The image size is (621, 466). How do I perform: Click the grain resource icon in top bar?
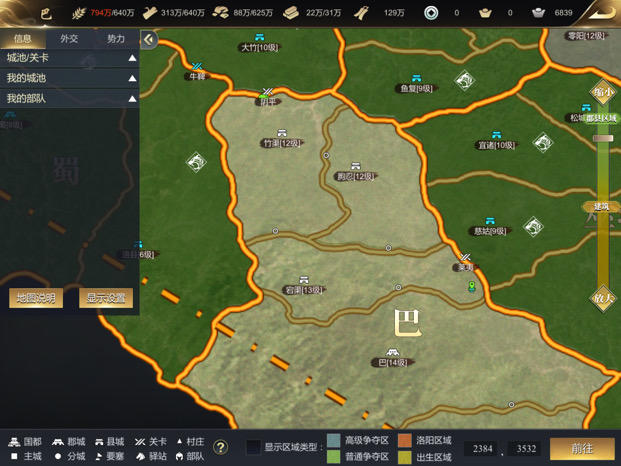(x=79, y=13)
